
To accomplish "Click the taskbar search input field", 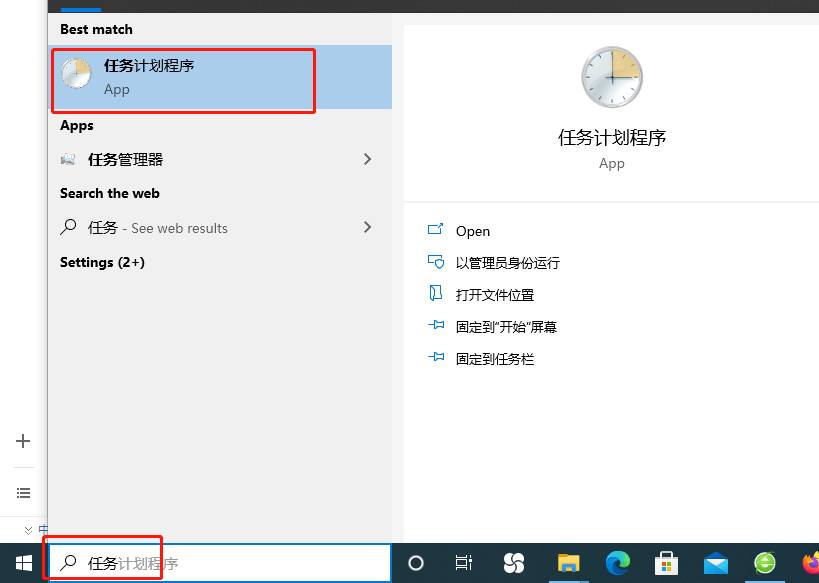I will pyautogui.click(x=219, y=563).
